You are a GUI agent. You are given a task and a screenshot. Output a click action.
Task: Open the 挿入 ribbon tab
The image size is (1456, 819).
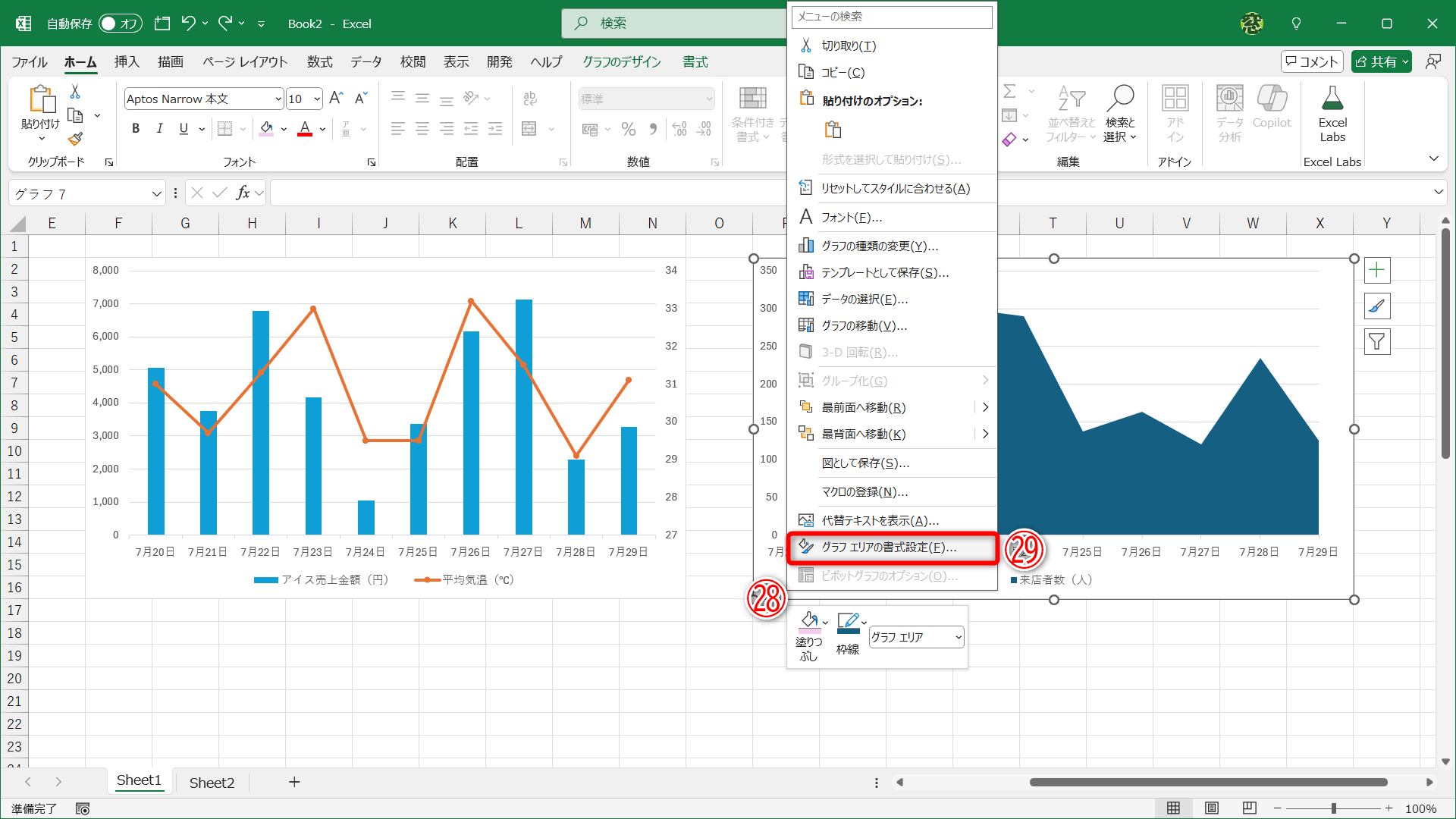pyautogui.click(x=127, y=62)
